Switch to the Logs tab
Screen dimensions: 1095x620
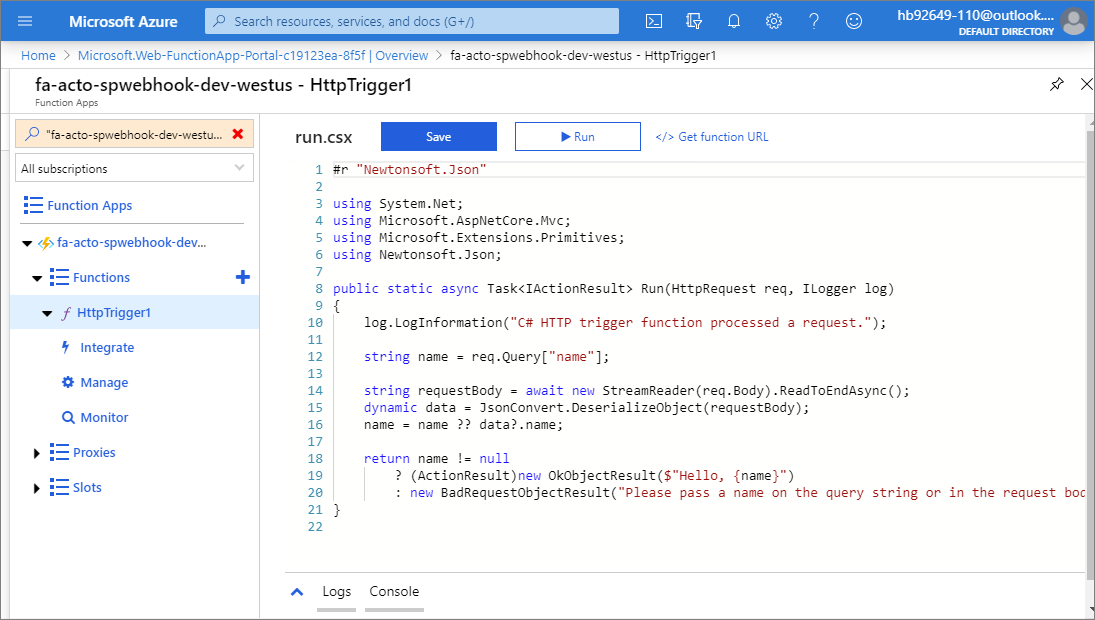(x=337, y=592)
